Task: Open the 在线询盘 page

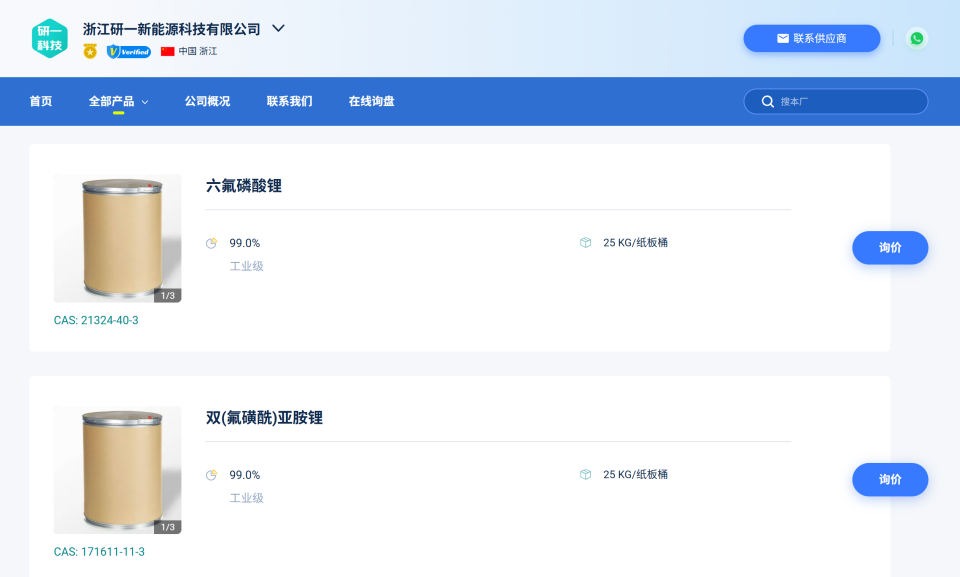Action: [371, 101]
